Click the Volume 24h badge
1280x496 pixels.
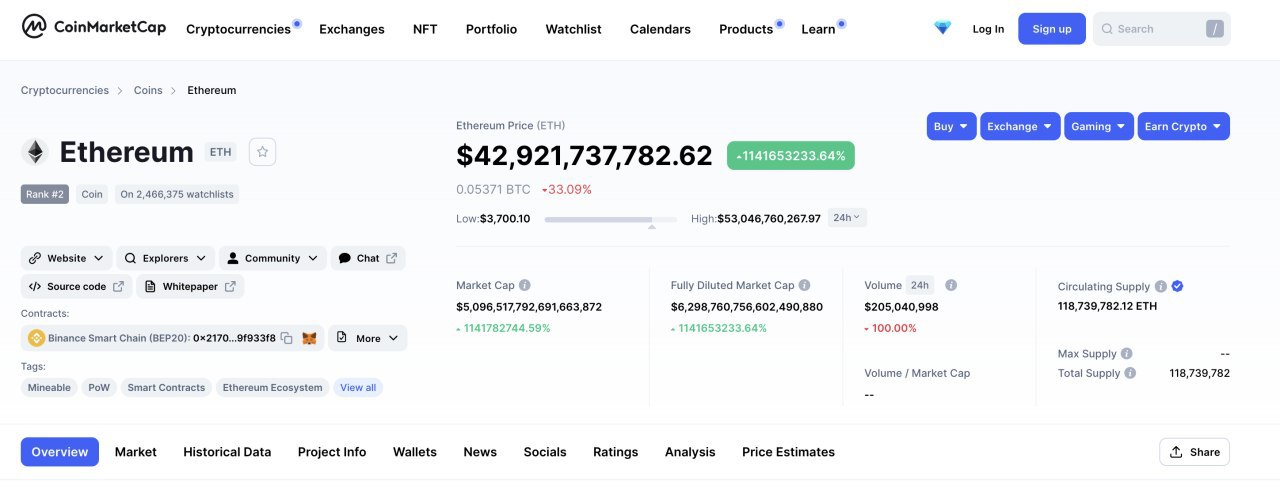tap(920, 285)
